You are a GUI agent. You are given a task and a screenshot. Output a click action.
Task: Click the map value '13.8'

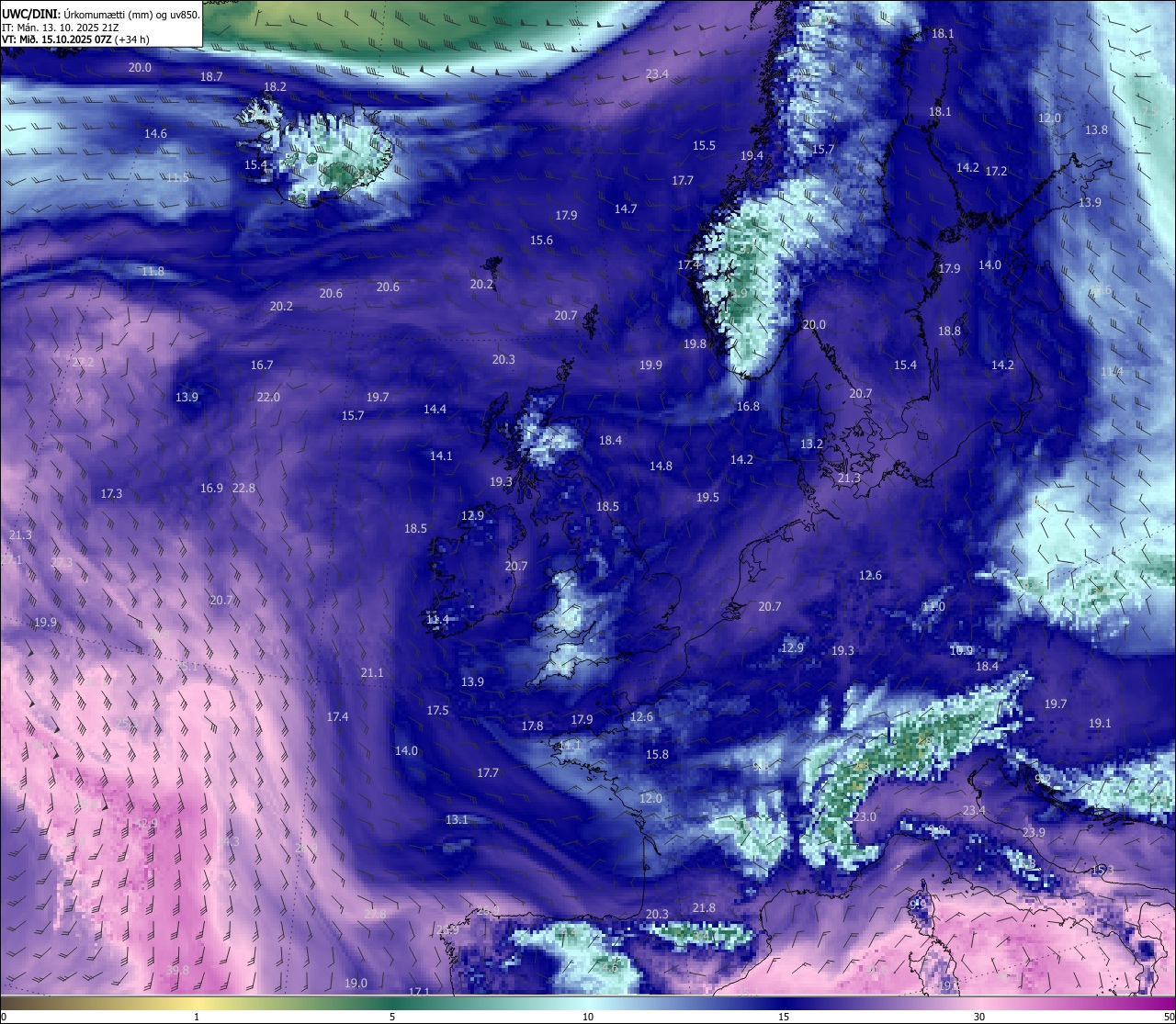1096,129
